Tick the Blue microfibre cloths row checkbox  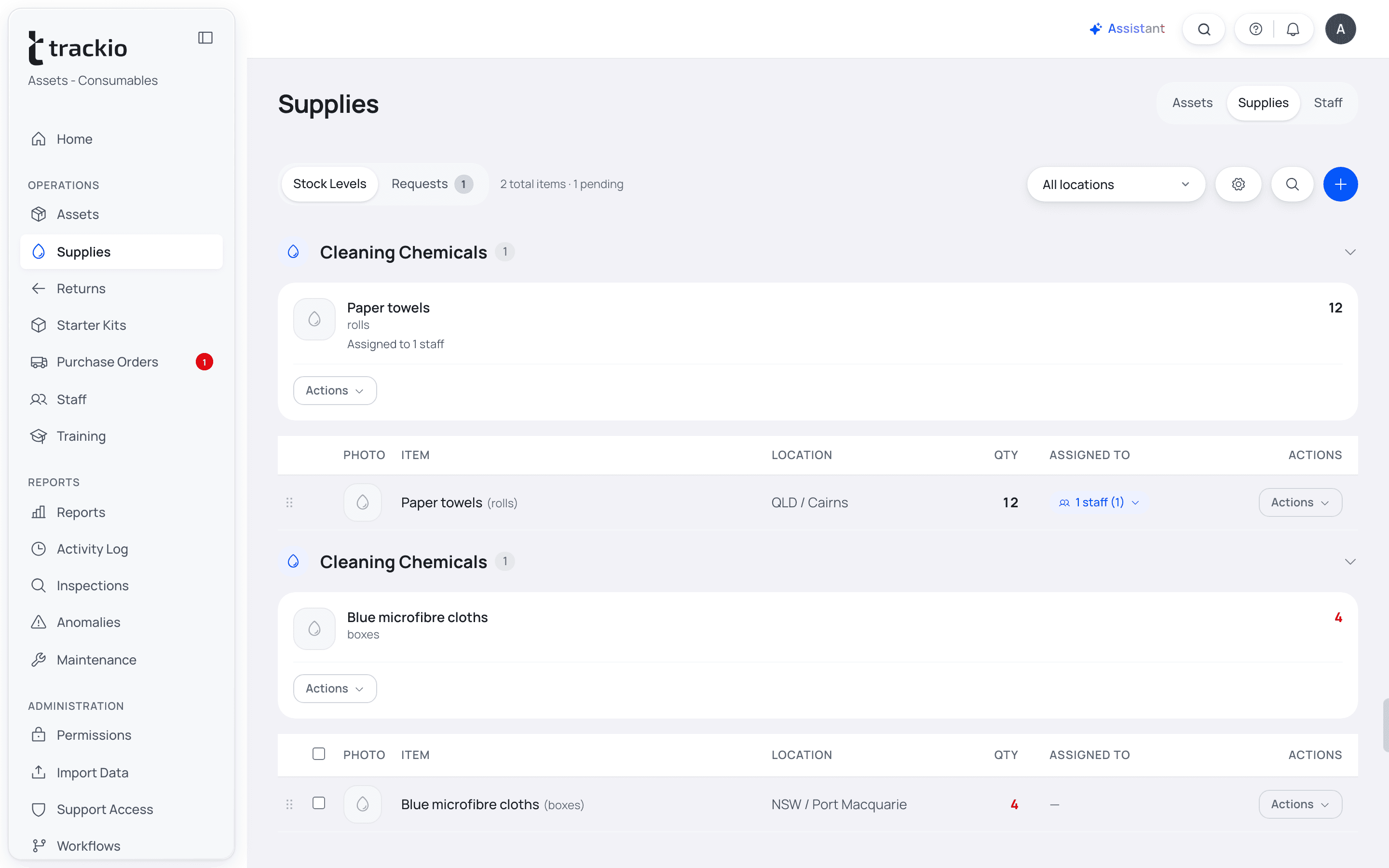click(318, 803)
